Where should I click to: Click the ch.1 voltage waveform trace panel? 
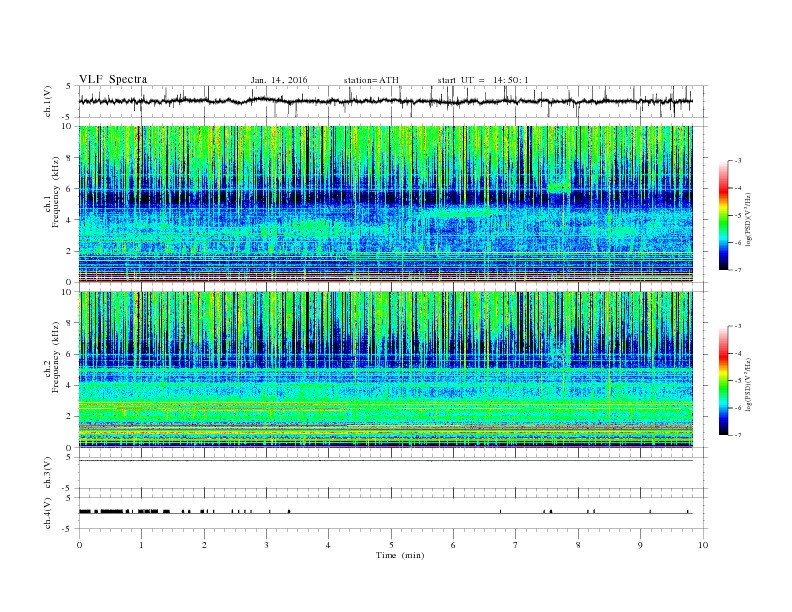(393, 101)
